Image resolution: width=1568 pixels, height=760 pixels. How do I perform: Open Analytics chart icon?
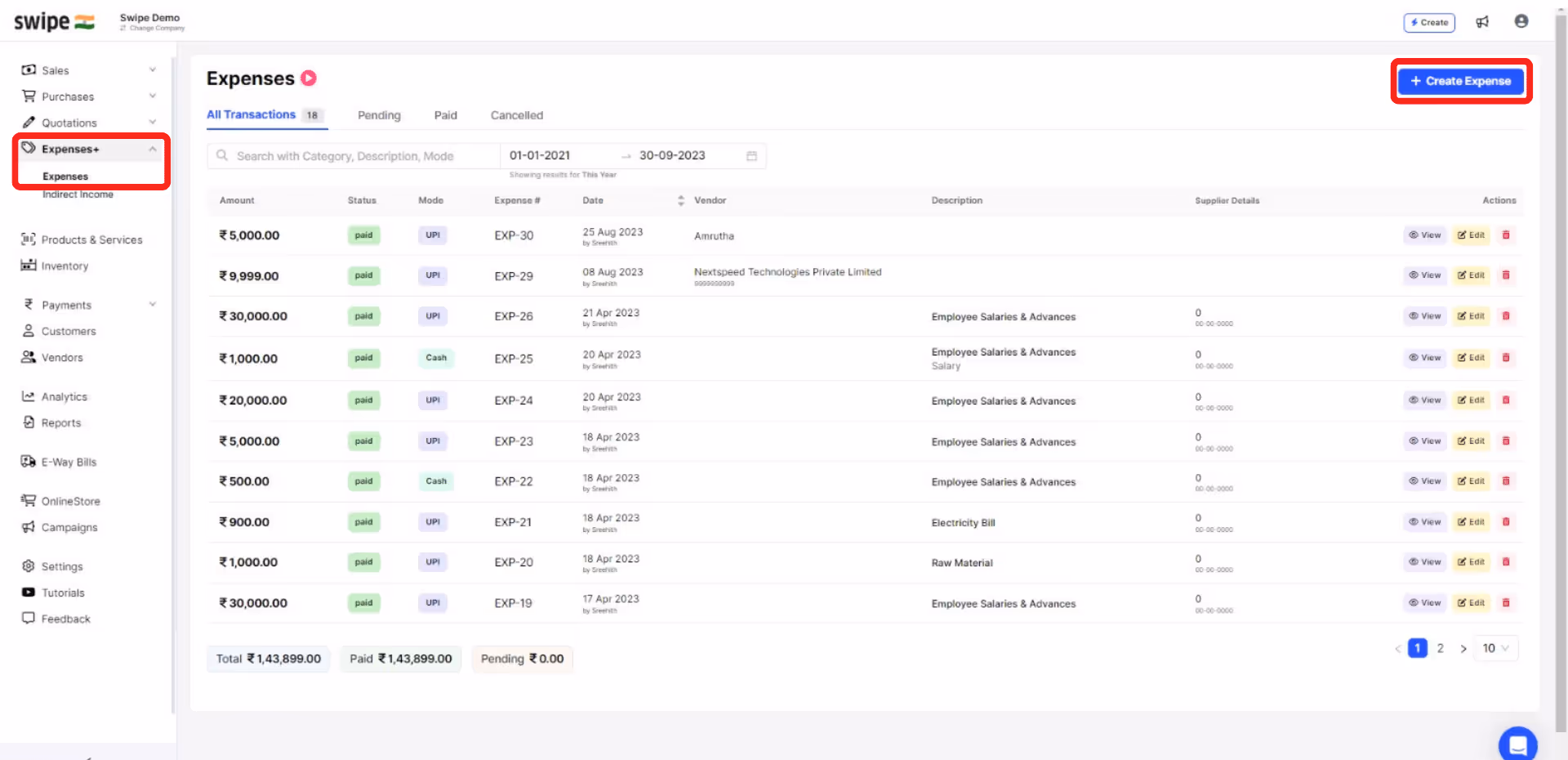coord(29,396)
